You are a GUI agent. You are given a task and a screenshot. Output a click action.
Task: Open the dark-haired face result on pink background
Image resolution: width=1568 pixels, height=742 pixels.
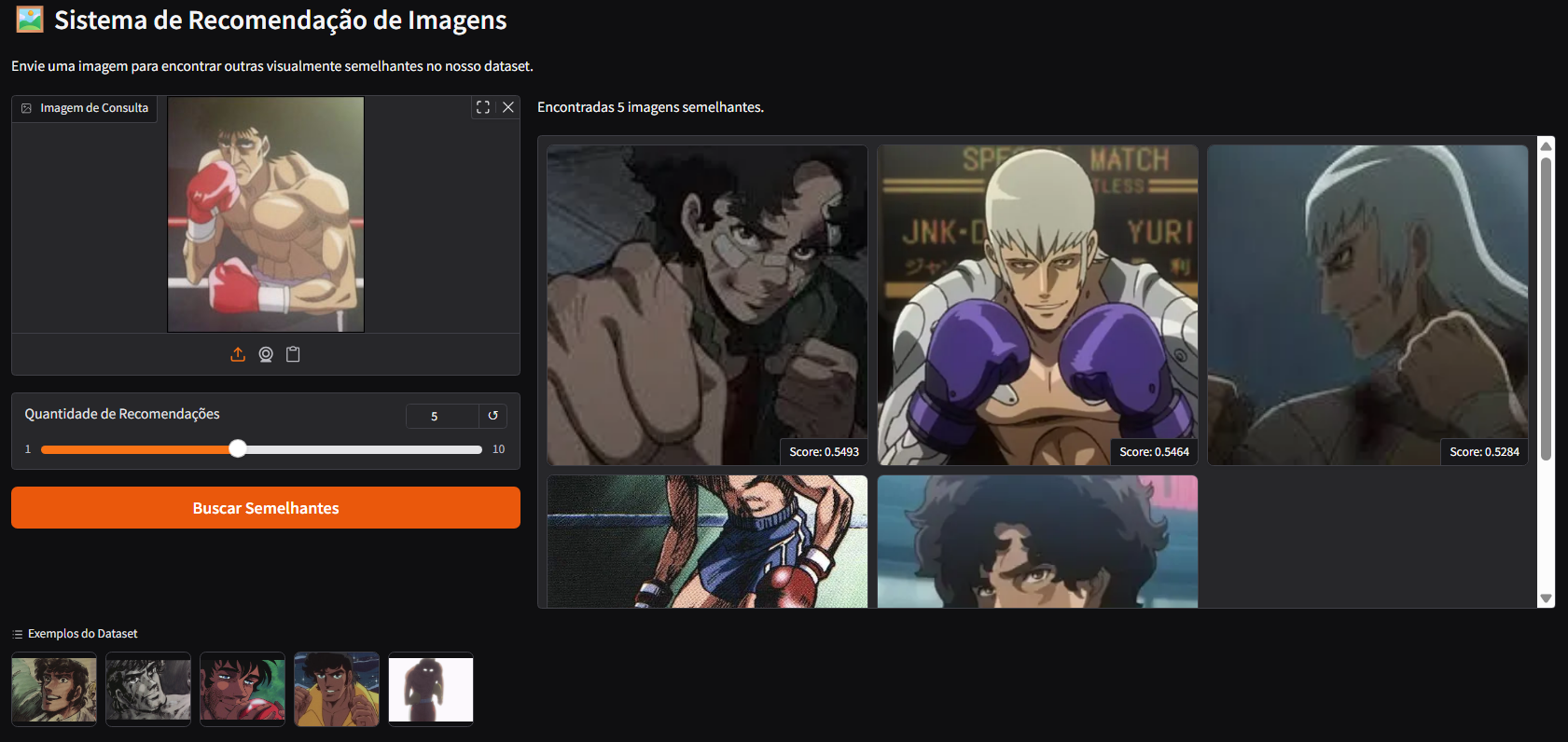point(1037,542)
